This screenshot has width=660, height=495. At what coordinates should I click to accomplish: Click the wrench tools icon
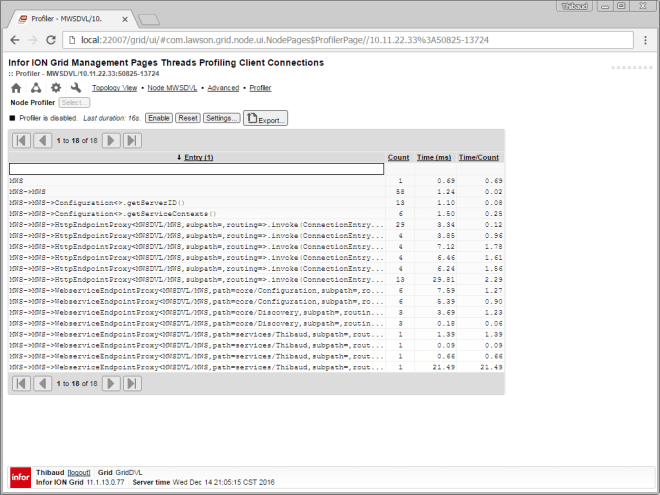[x=76, y=88]
